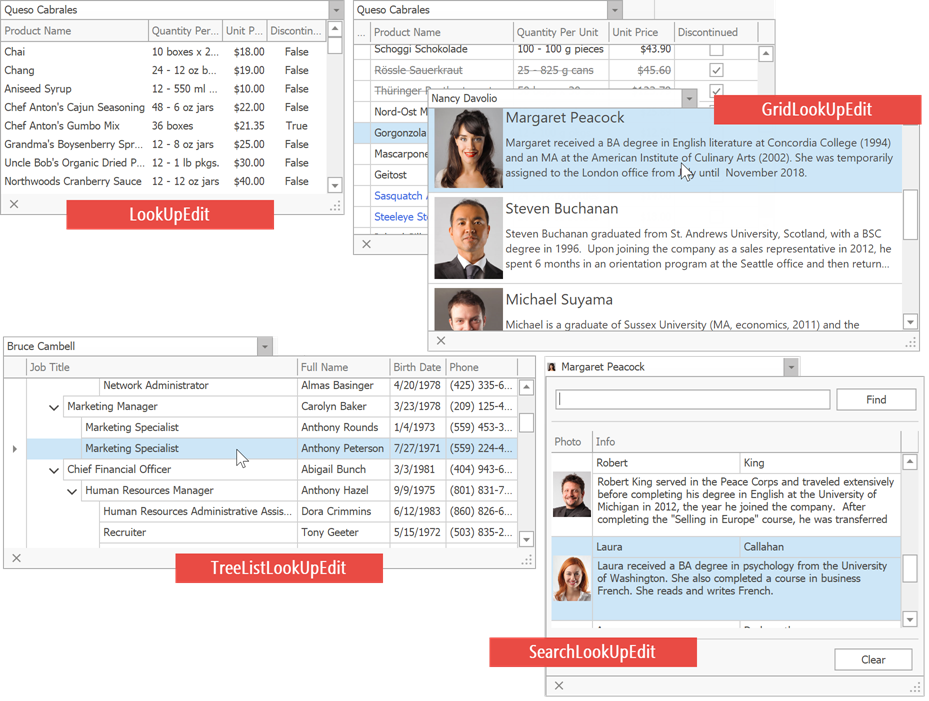Select Steven Buchanan's portrait photo
Image resolution: width=929 pixels, height=701 pixels.
click(469, 238)
